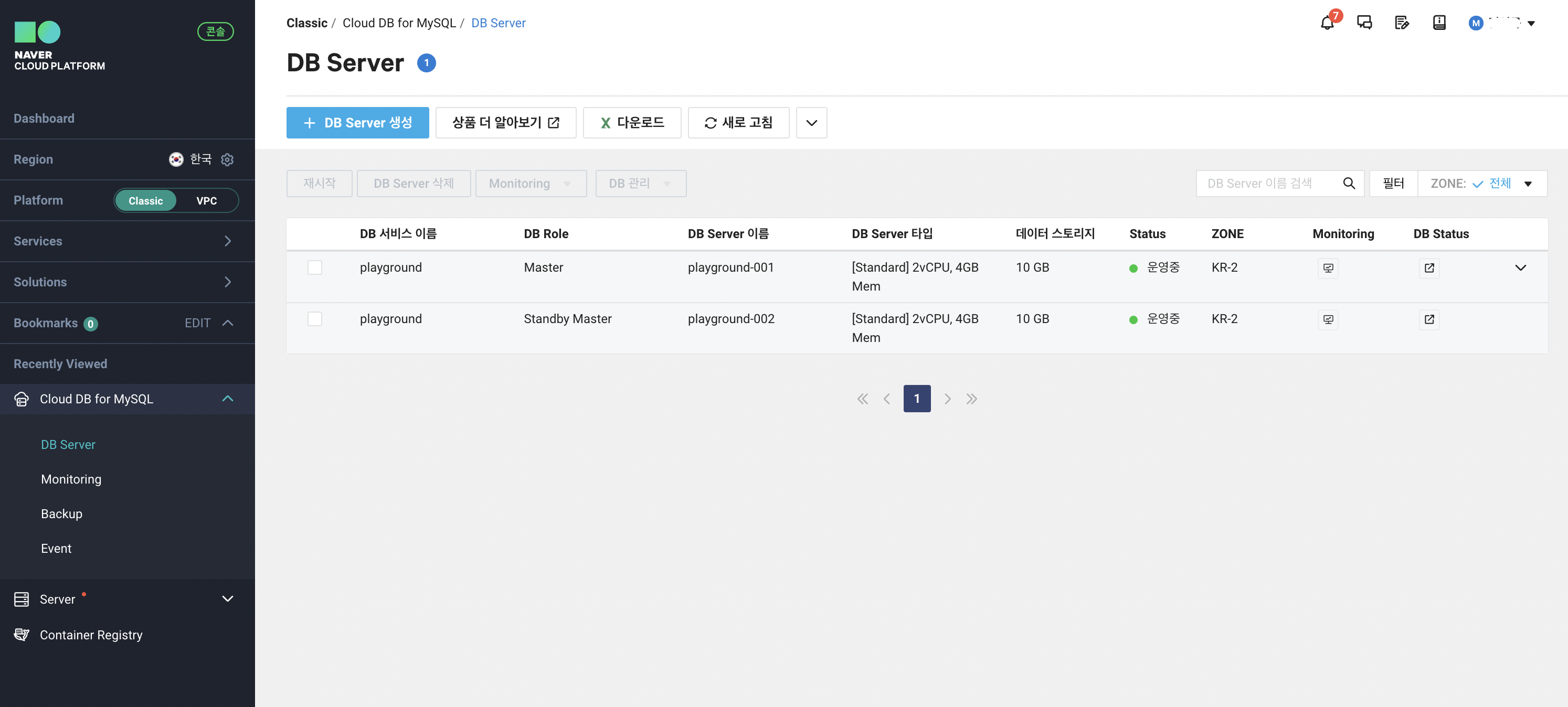Screen dimensions: 1568x707
Task: Click the Recently Viewed heading
Action: pyautogui.click(x=60, y=364)
